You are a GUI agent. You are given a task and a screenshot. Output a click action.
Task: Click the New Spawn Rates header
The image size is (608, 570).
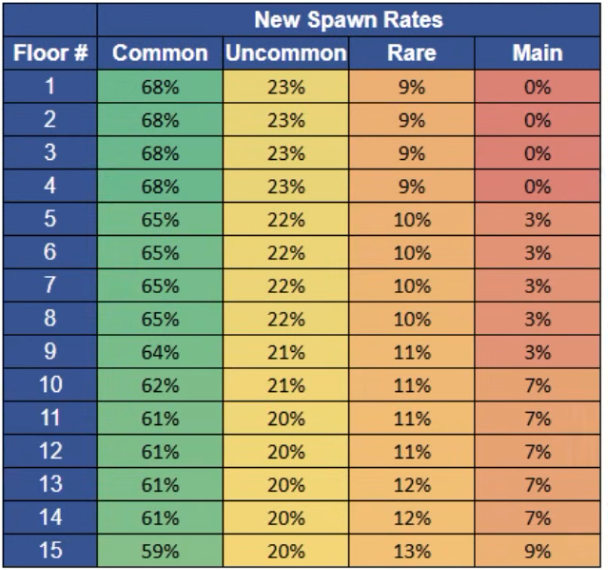pos(348,20)
